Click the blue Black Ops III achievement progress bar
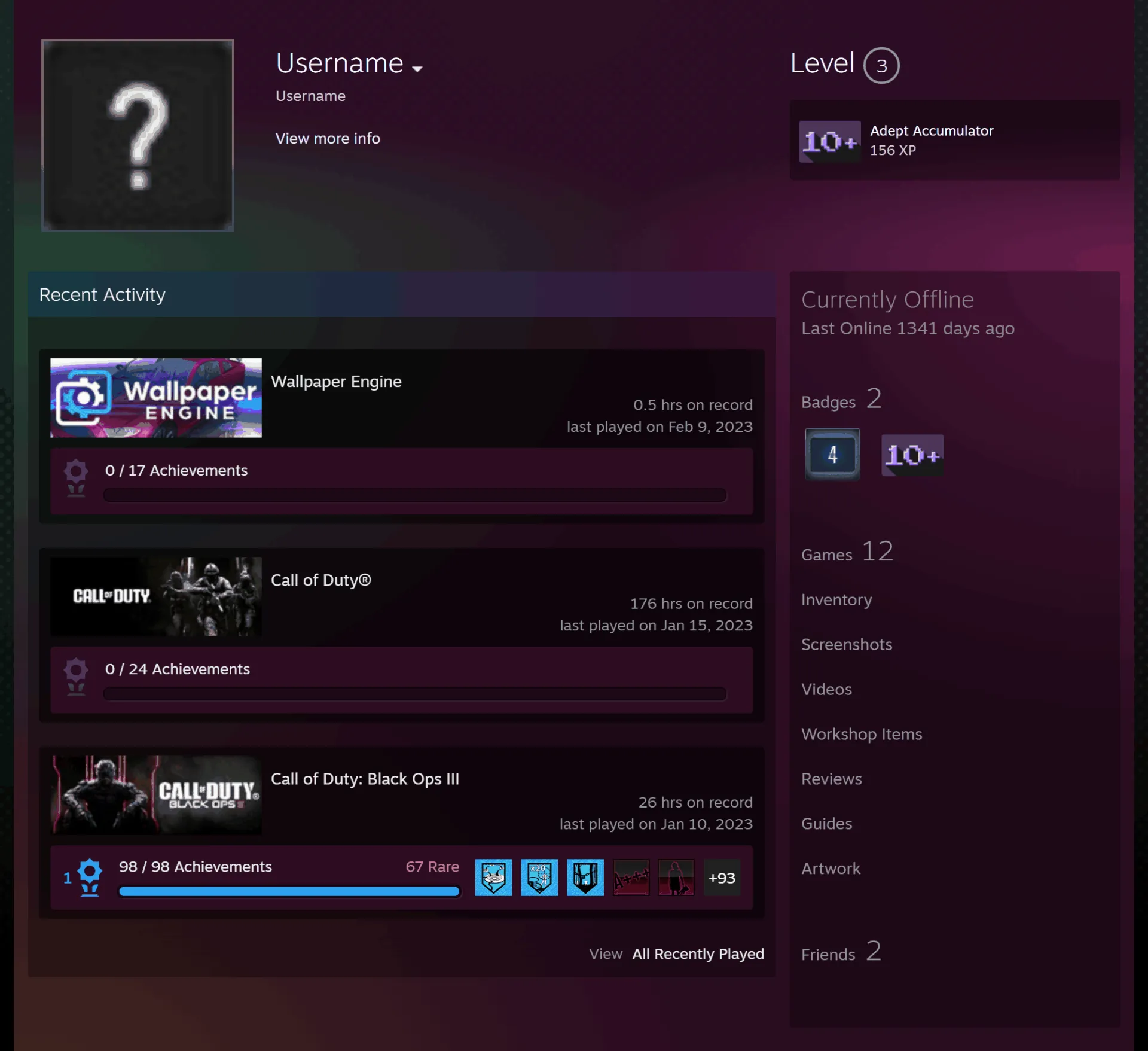 point(289,891)
